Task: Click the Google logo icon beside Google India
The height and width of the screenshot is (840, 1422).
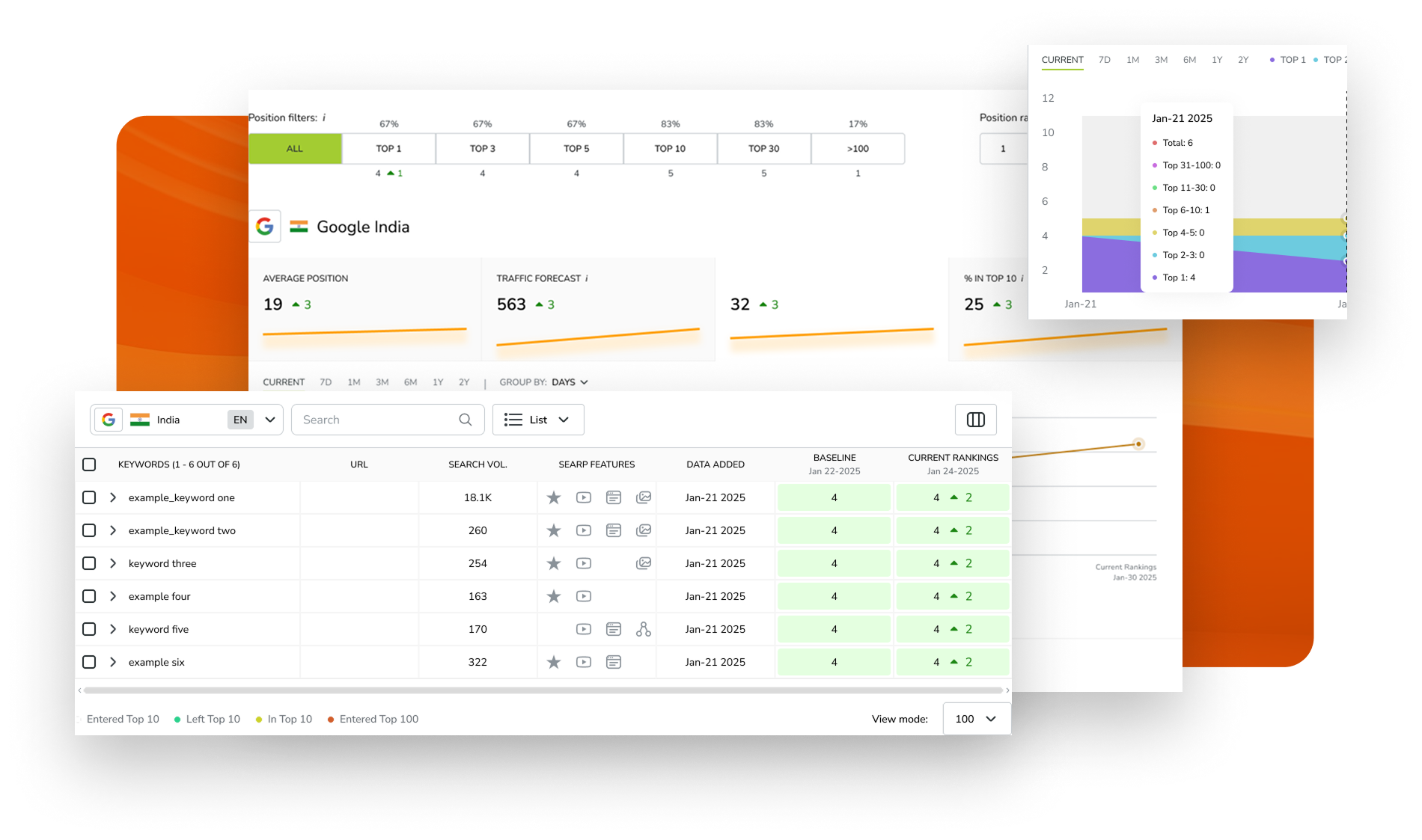Action: pyautogui.click(x=265, y=227)
